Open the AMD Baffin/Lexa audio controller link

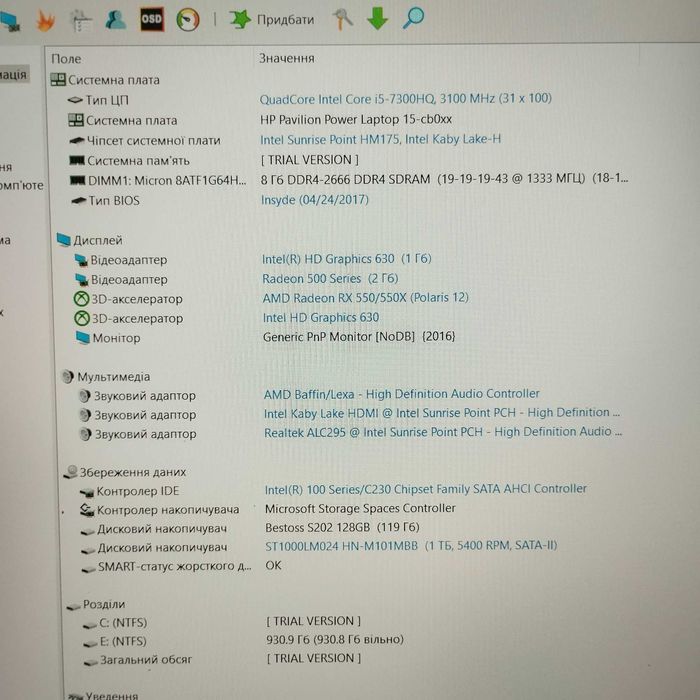(x=401, y=394)
